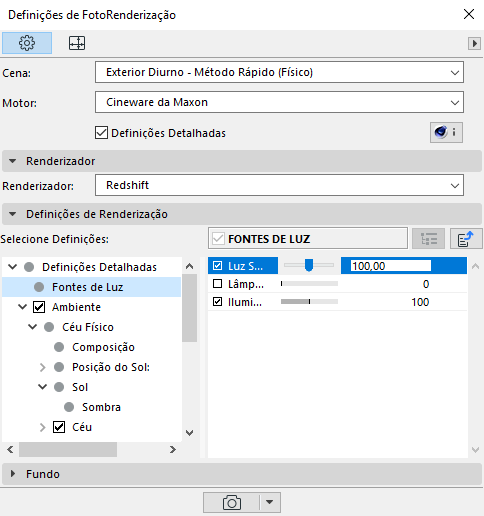Adjust the Luz S... intensity slider
Image resolution: width=484 pixels, height=516 pixels.
pyautogui.click(x=309, y=265)
